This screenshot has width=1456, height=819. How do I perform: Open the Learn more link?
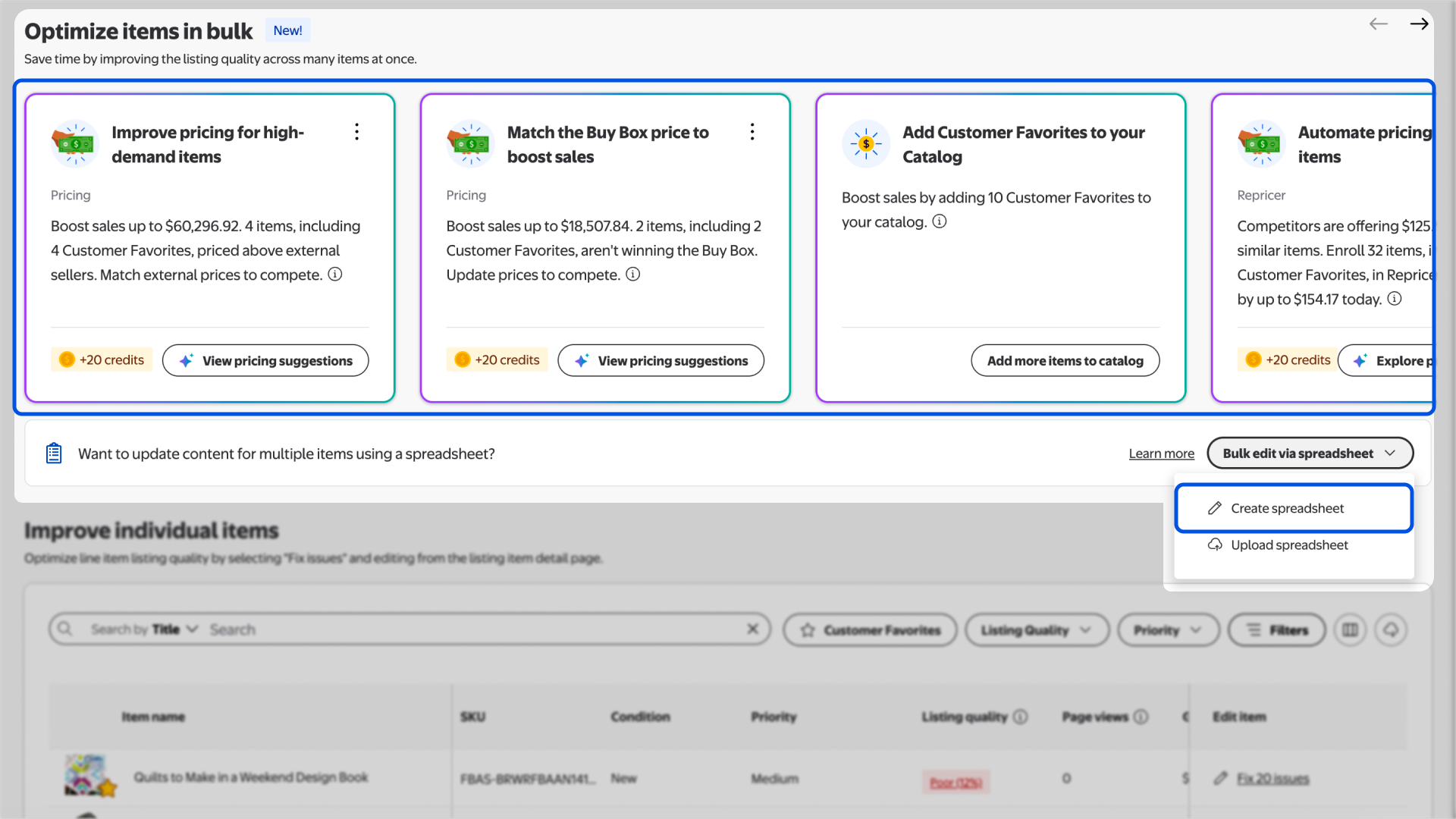pyautogui.click(x=1162, y=453)
